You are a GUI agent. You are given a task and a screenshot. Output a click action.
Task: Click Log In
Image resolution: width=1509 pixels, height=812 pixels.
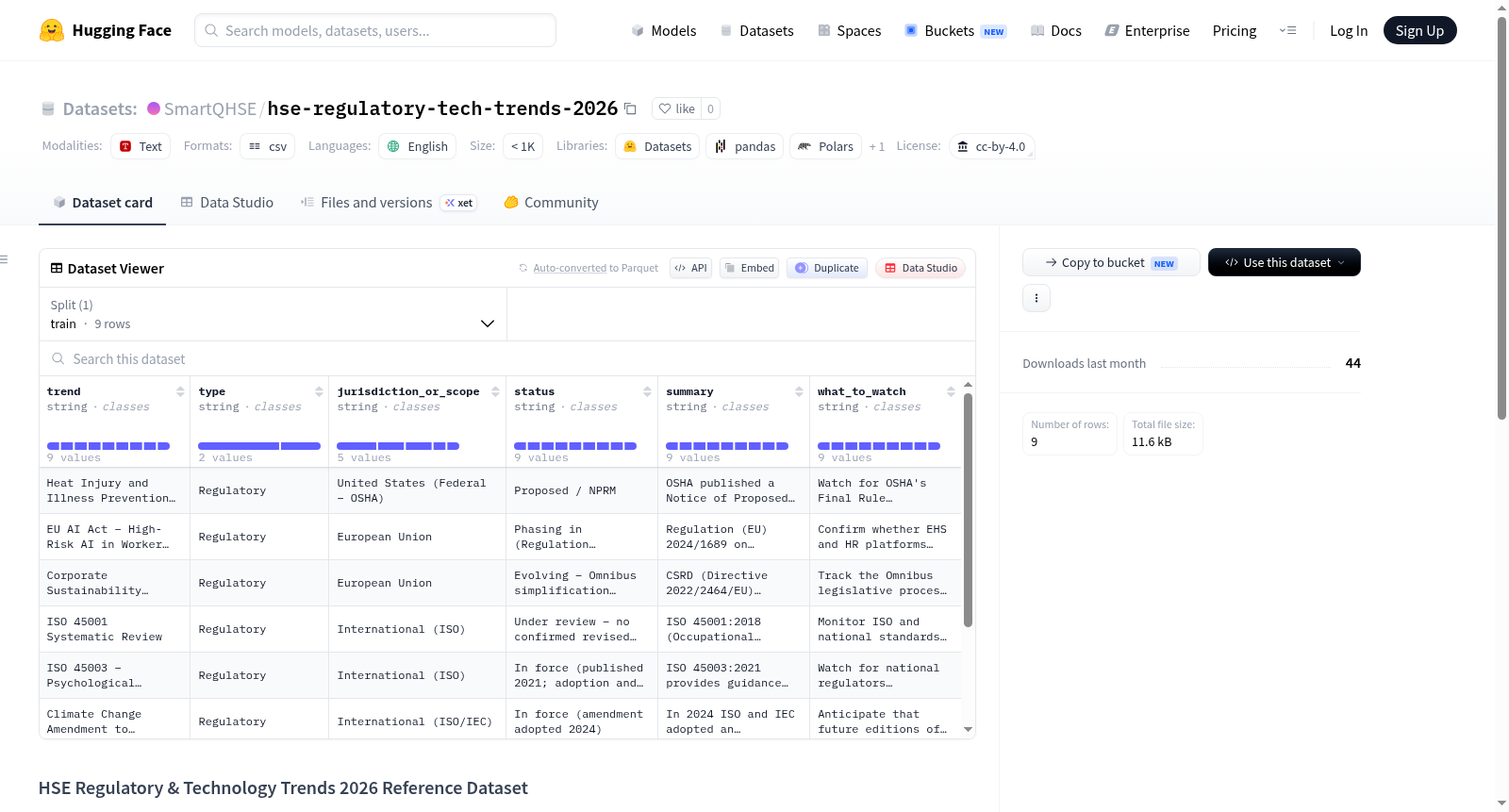[1349, 30]
